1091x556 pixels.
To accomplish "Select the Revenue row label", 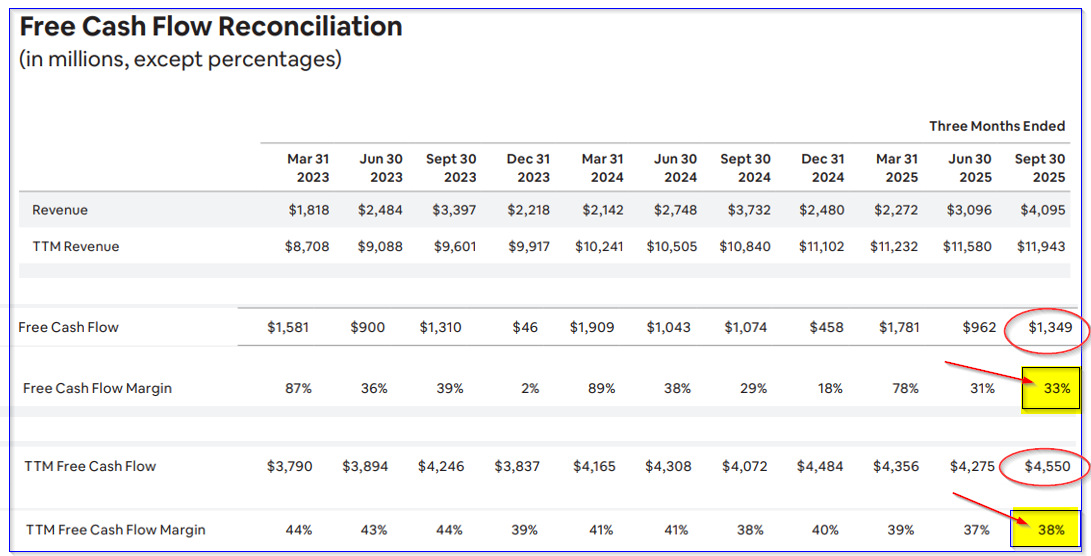I will (x=60, y=210).
